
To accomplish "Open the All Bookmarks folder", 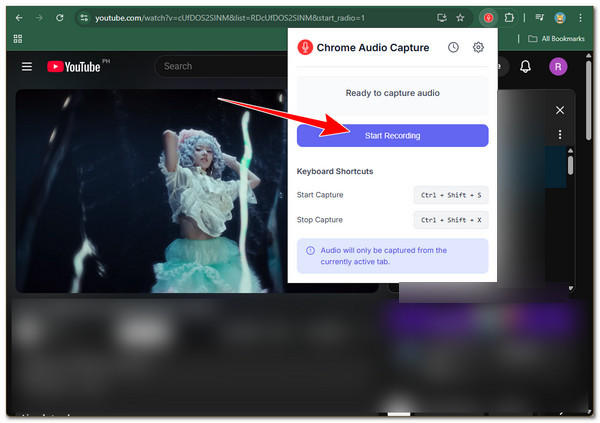I will pyautogui.click(x=556, y=39).
